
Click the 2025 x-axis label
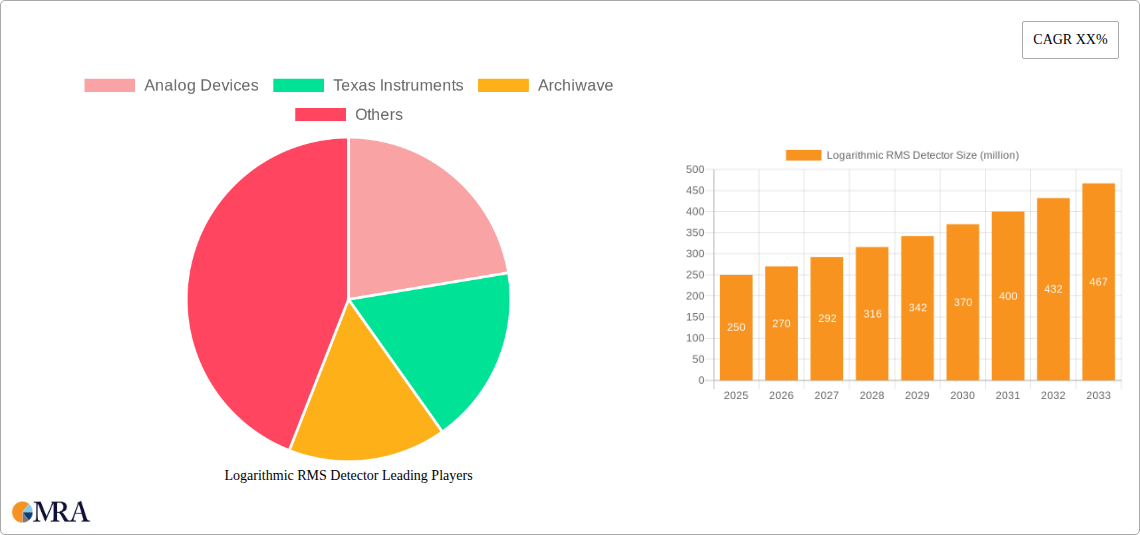click(736, 395)
